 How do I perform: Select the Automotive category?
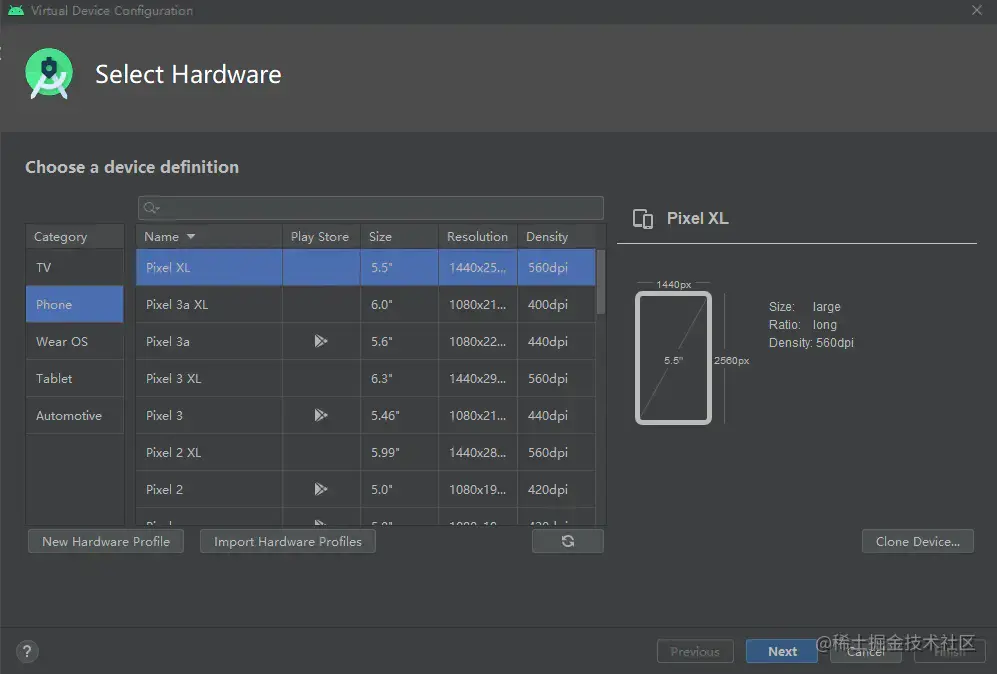75,415
